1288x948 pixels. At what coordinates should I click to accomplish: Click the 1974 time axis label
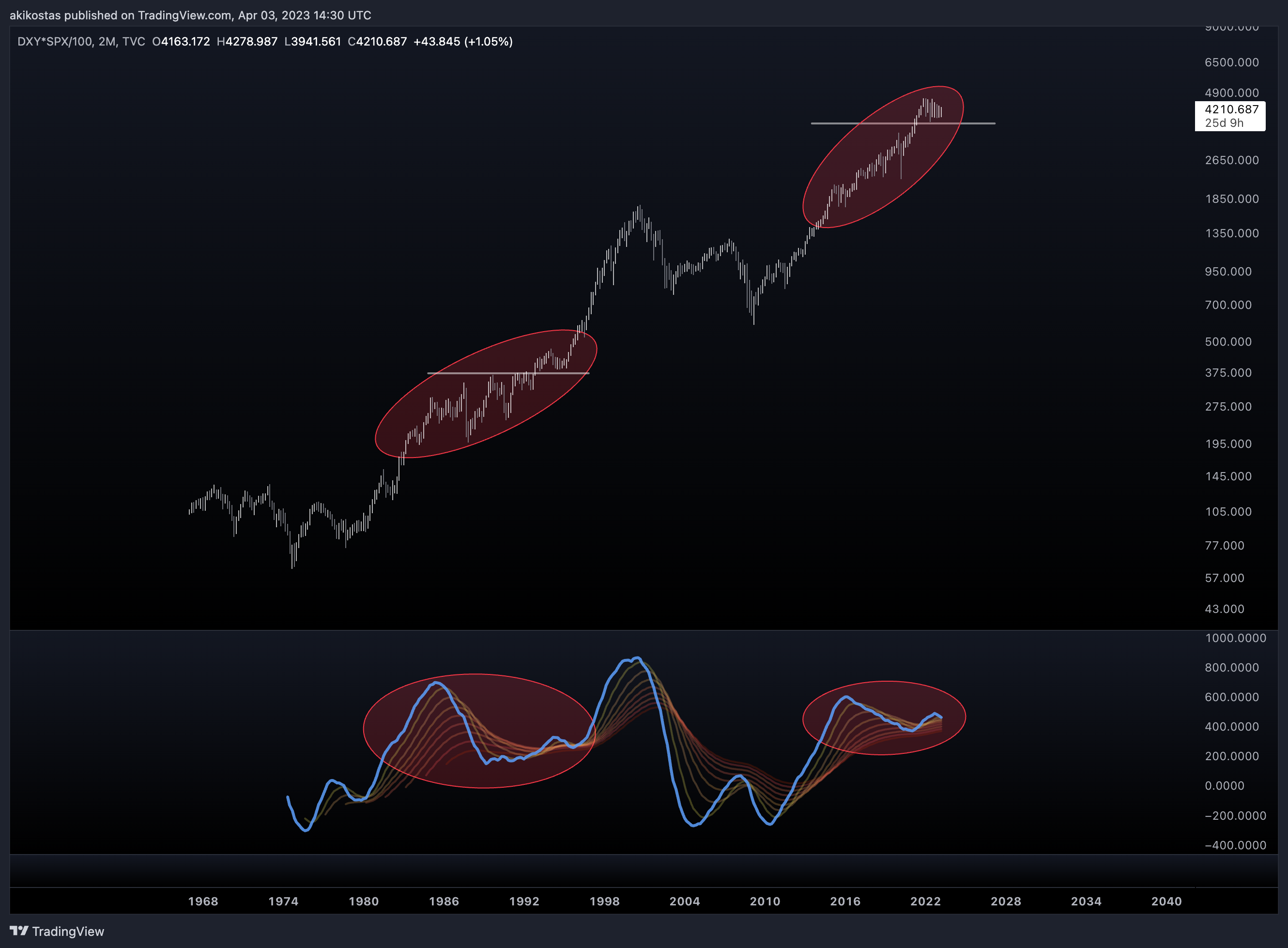tap(284, 901)
